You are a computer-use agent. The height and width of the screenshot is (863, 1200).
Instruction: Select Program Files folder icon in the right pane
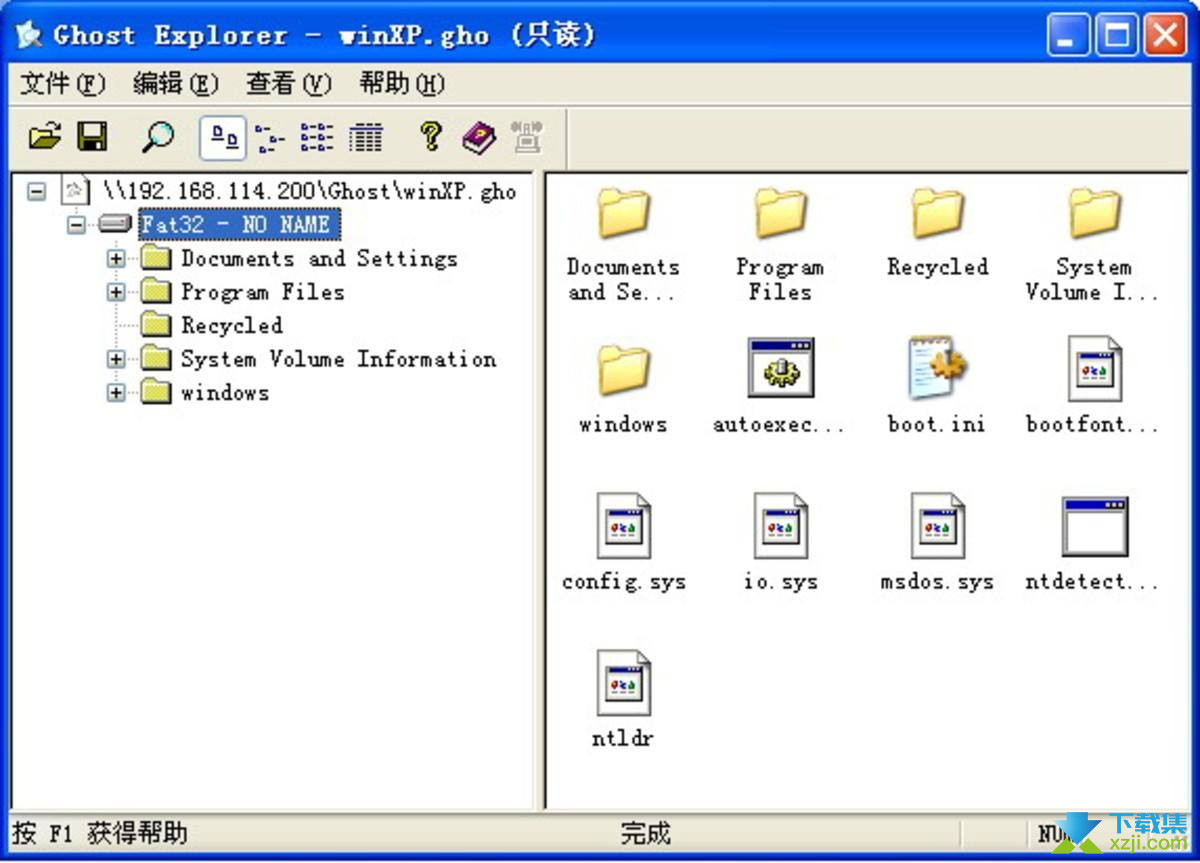[x=780, y=213]
